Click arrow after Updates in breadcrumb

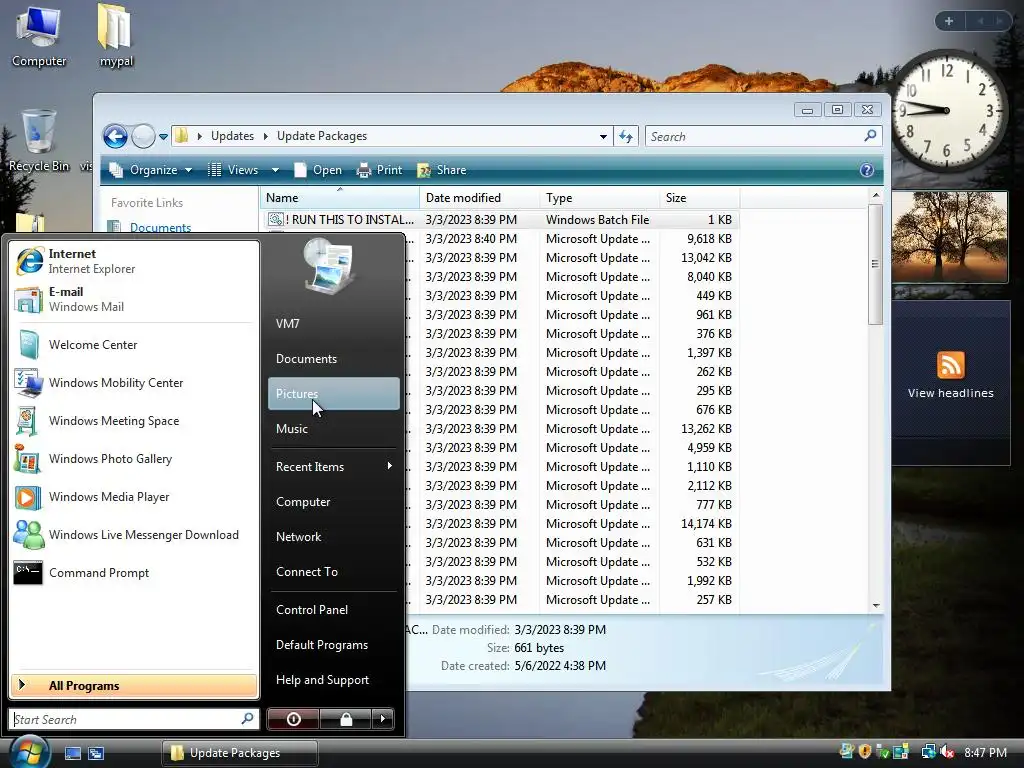click(x=266, y=136)
